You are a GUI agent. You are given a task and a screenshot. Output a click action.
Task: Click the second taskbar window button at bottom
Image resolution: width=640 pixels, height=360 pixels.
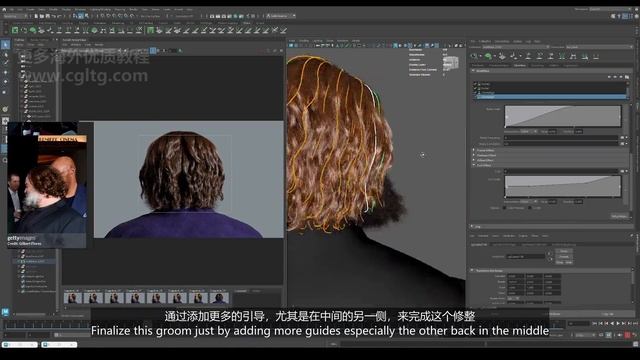click(x=59, y=345)
